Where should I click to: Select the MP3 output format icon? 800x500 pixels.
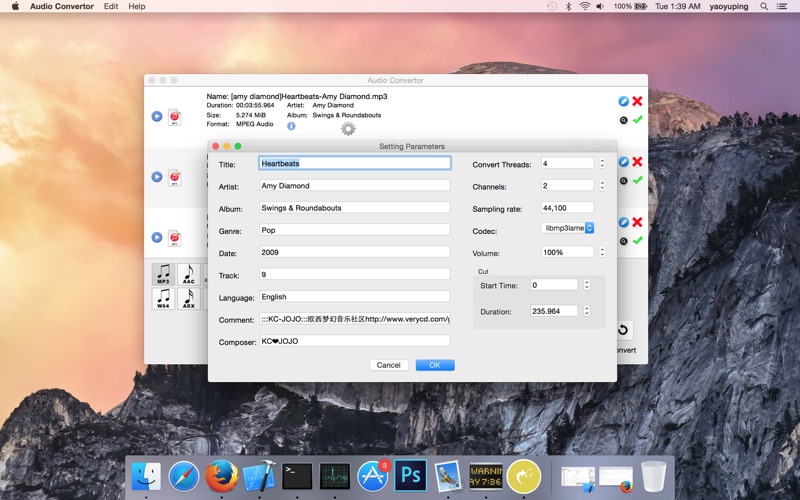point(163,274)
